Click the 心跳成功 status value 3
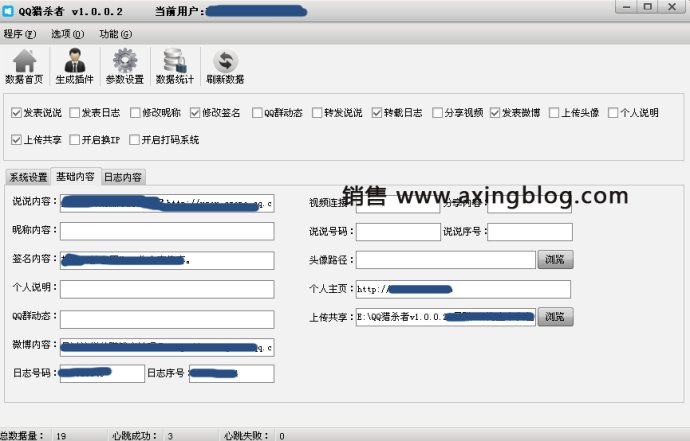 (170, 436)
